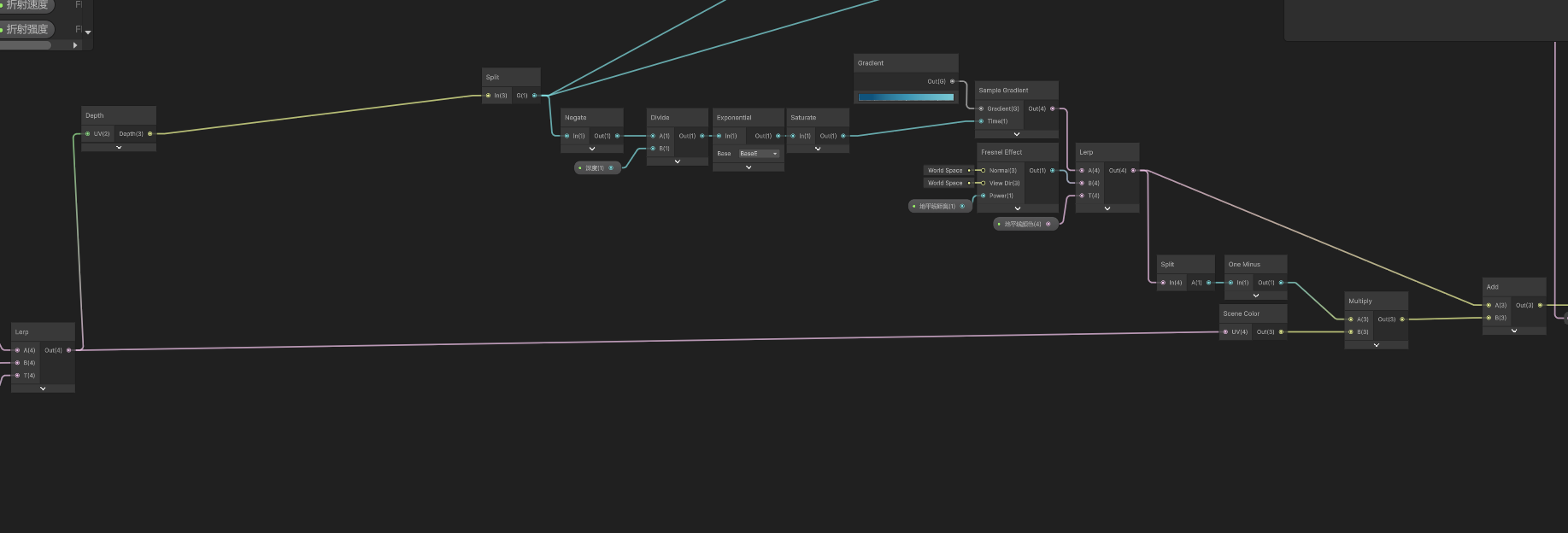Select the Fresnel Effect node title
1568x533 pixels.
[x=1001, y=152]
